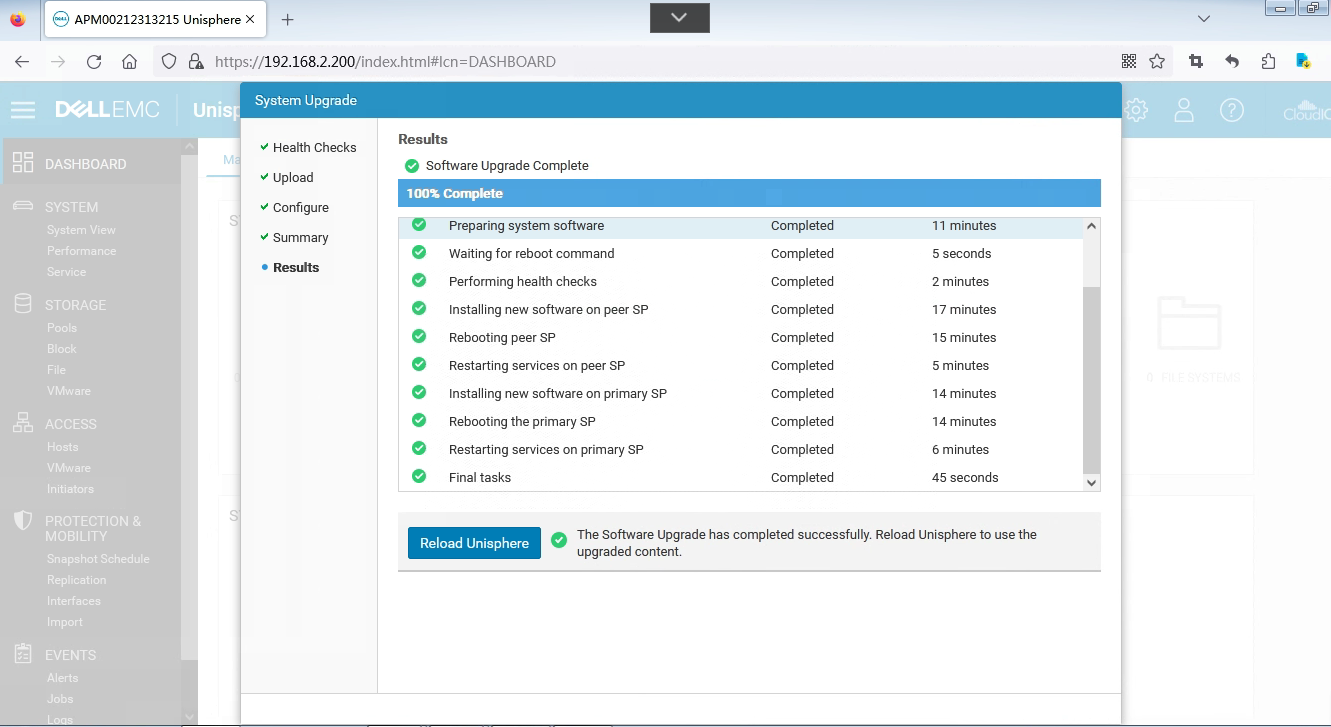
Task: Click the Dashboard grid icon
Action: pos(23,164)
